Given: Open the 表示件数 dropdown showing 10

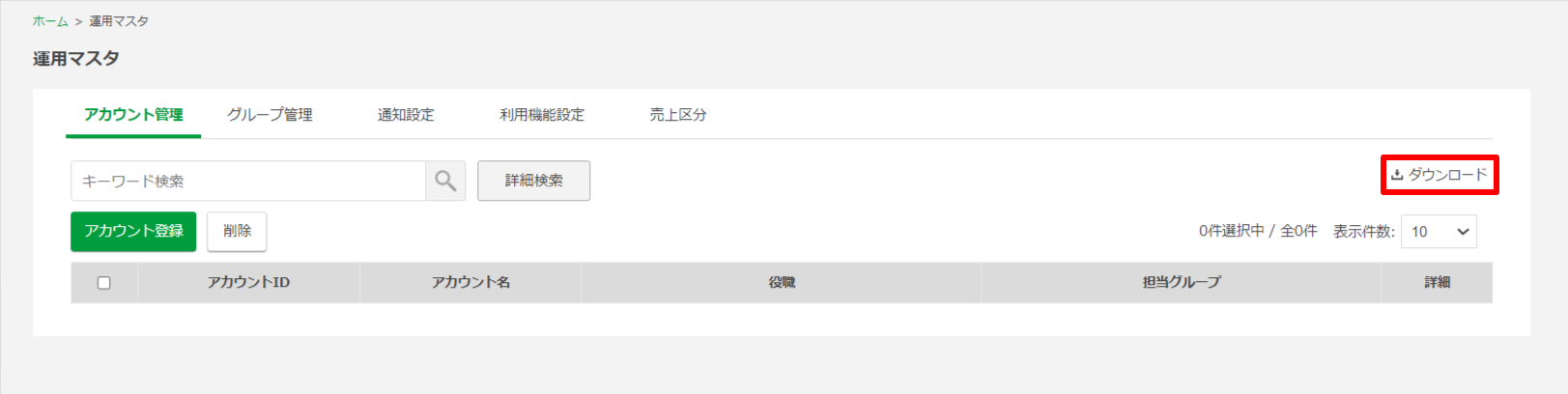Looking at the screenshot, I should coord(1439,232).
